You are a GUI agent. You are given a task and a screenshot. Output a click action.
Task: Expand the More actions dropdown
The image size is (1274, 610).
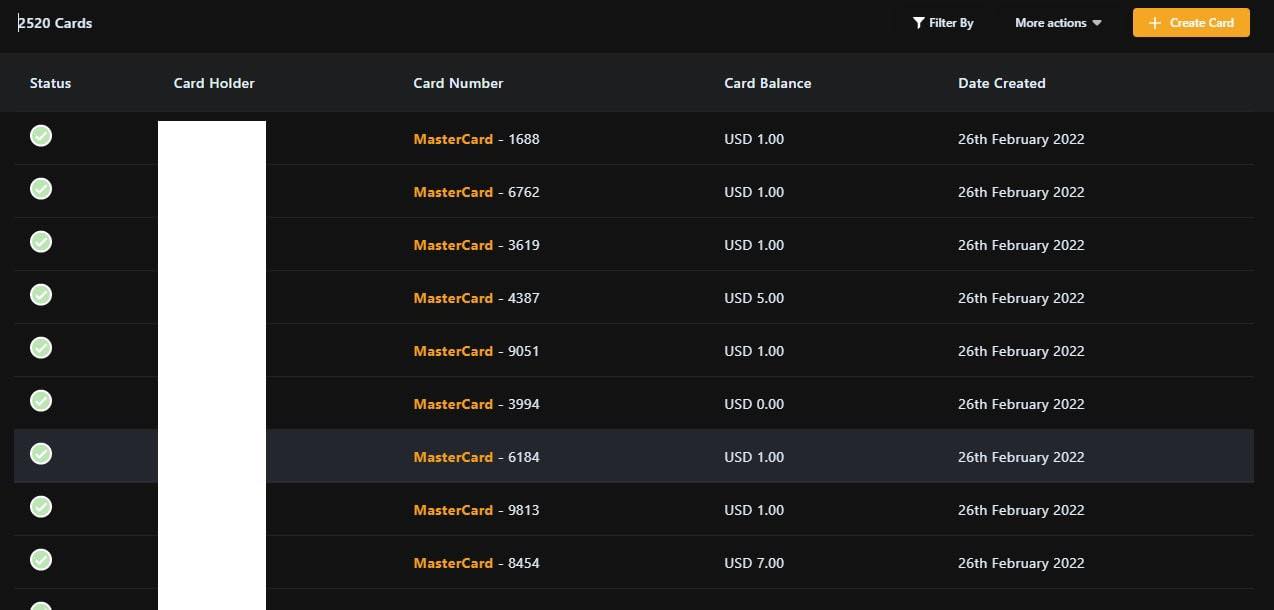point(1058,23)
